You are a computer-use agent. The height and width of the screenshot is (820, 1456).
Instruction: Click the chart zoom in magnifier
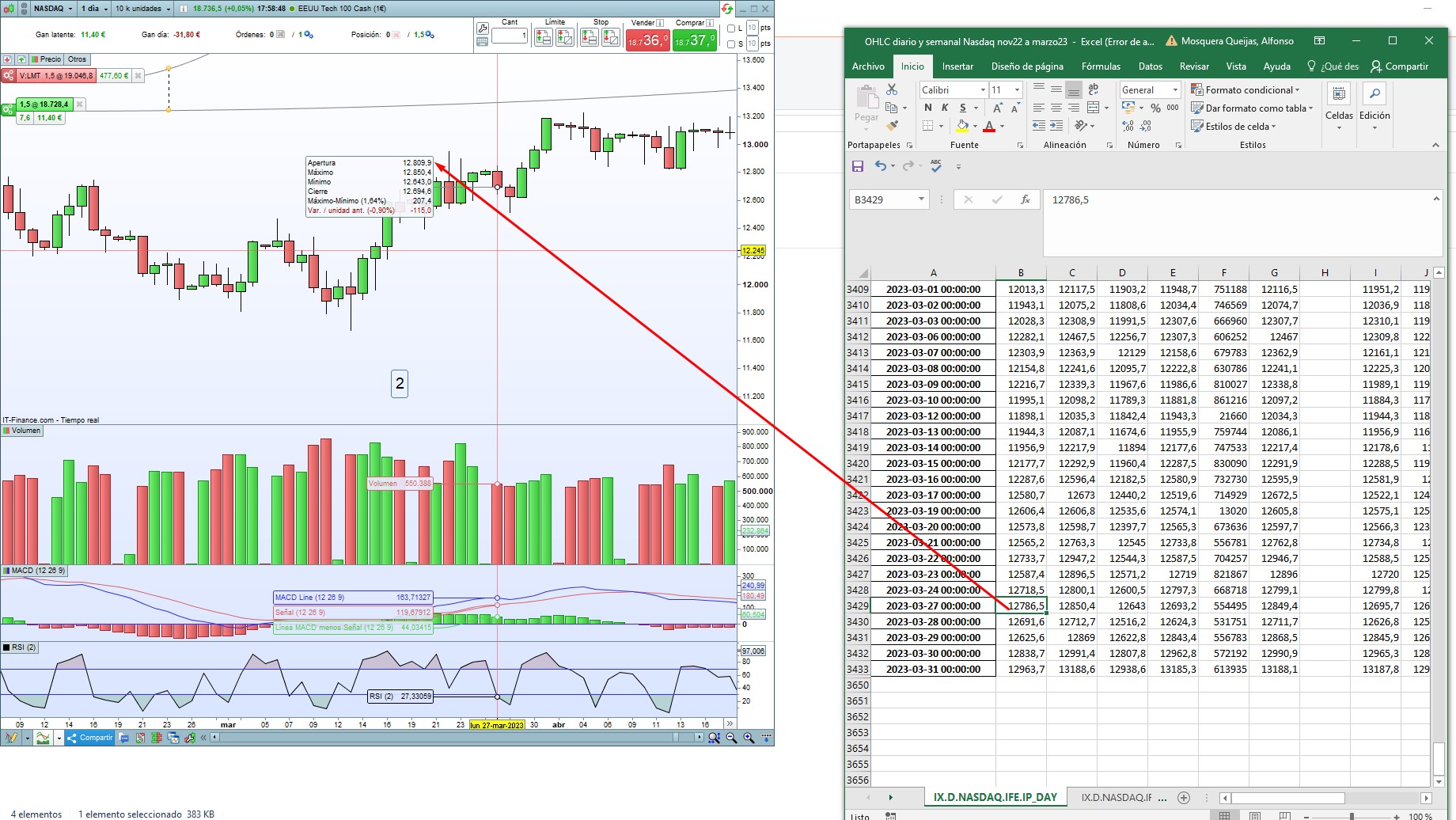749,738
